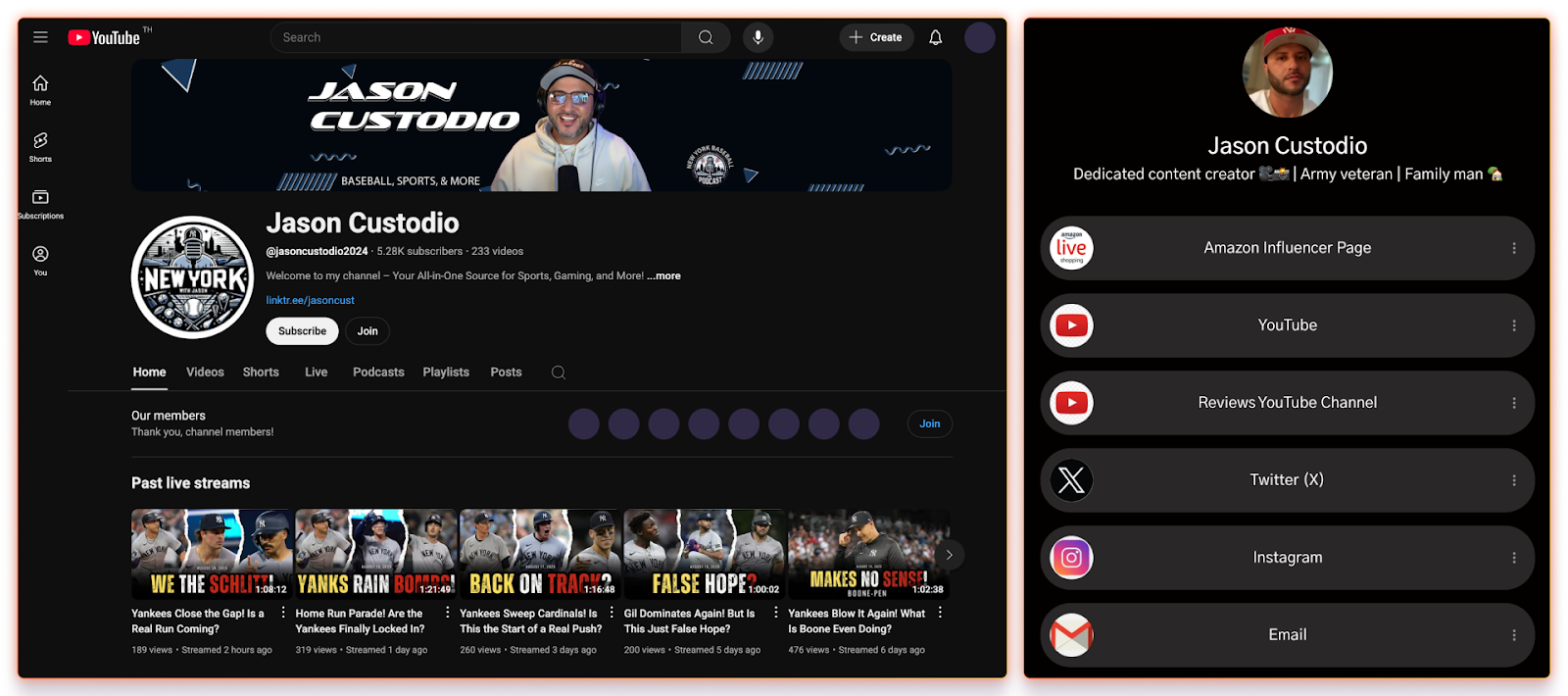Click Join next to Subscribe
This screenshot has width=1568, height=696.
pyautogui.click(x=367, y=331)
